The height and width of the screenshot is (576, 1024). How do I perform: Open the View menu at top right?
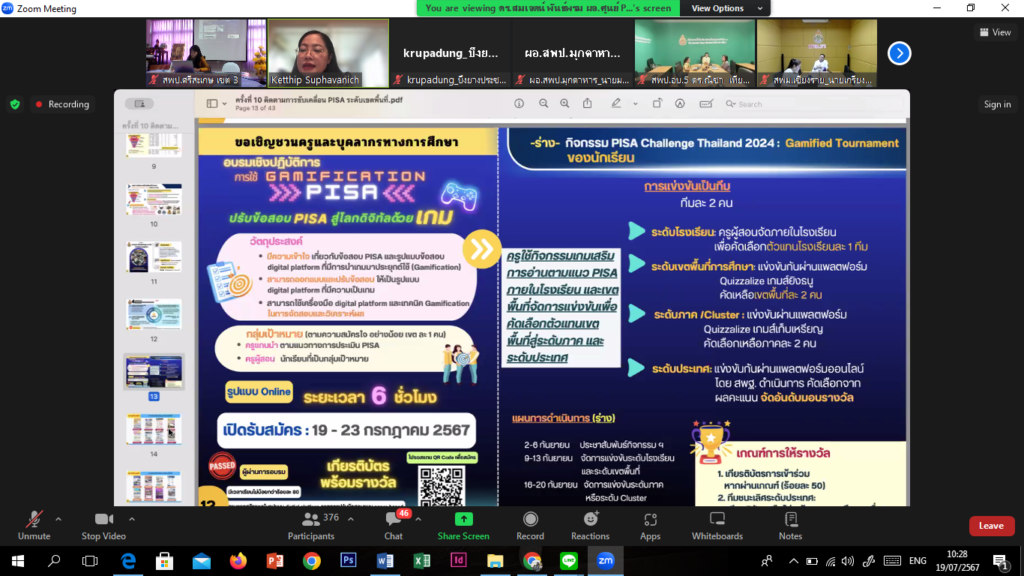[x=995, y=32]
